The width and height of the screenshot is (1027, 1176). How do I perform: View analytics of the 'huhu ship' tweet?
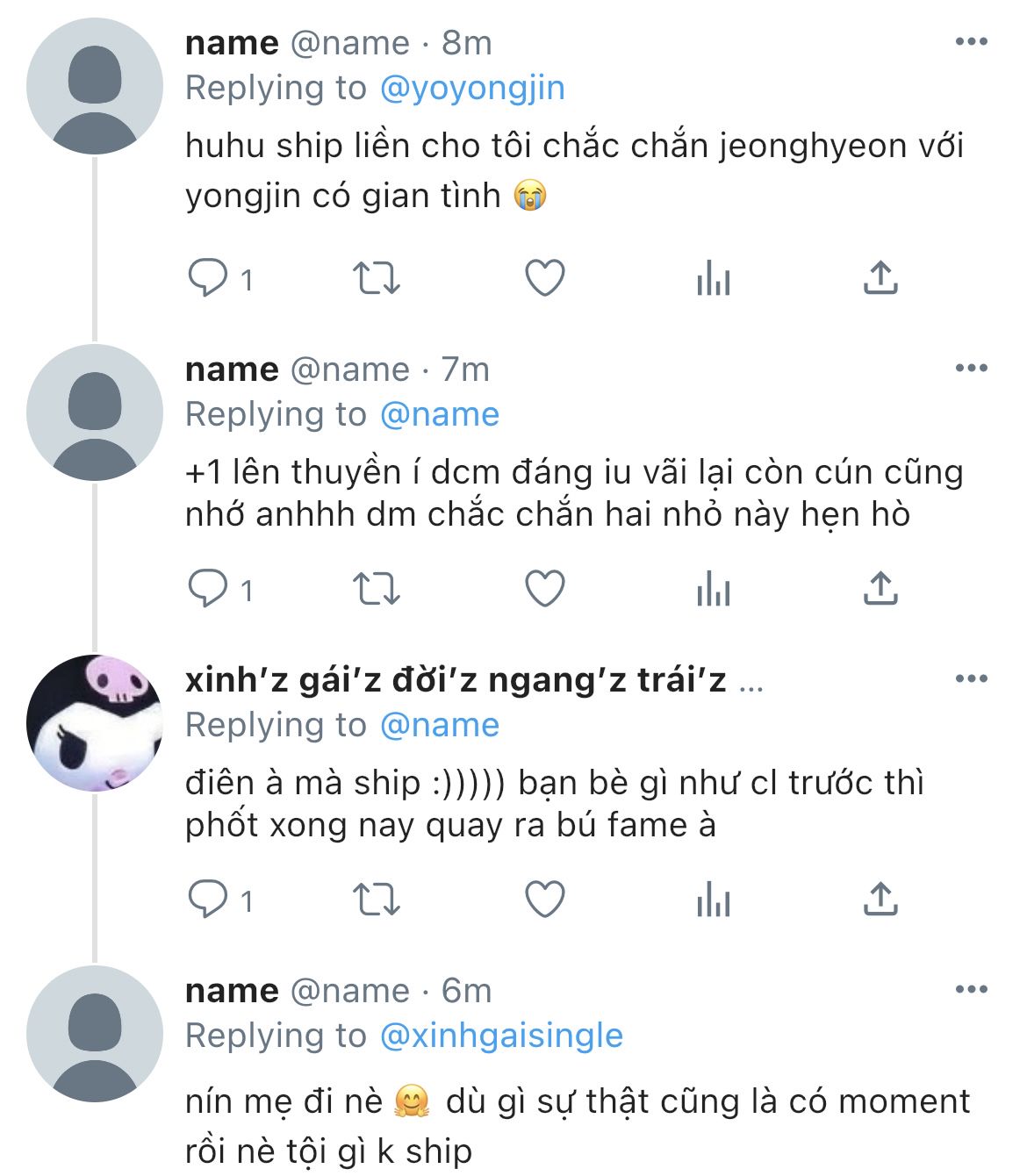[x=713, y=279]
